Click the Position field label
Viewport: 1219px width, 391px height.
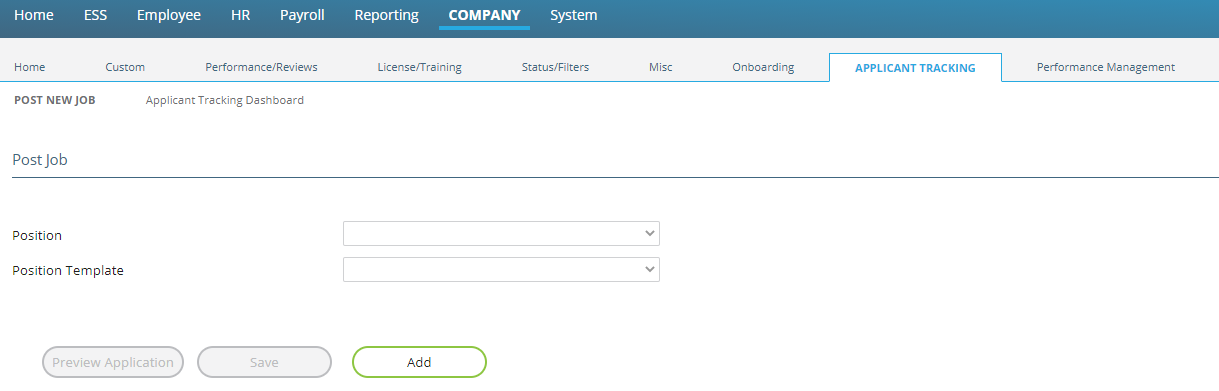tap(37, 235)
